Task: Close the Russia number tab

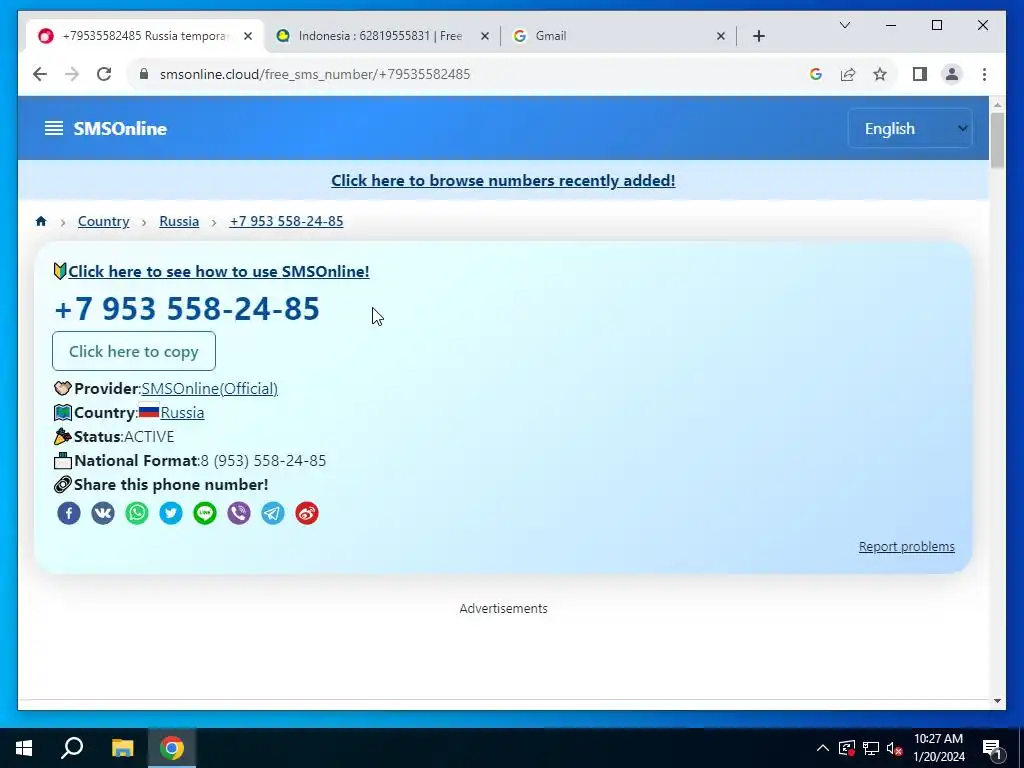Action: [x=248, y=36]
